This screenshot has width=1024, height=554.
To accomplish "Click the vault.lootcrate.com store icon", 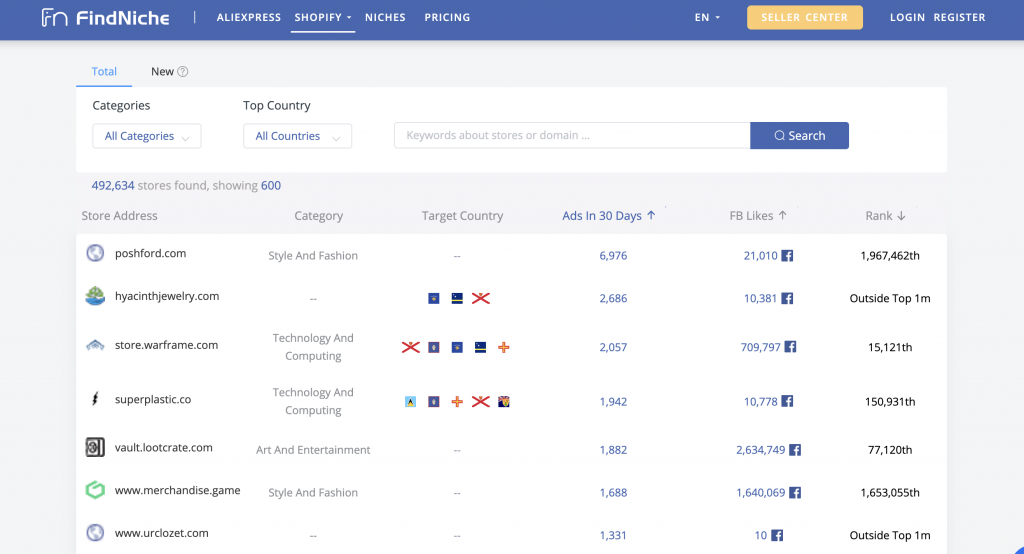I will 95,448.
